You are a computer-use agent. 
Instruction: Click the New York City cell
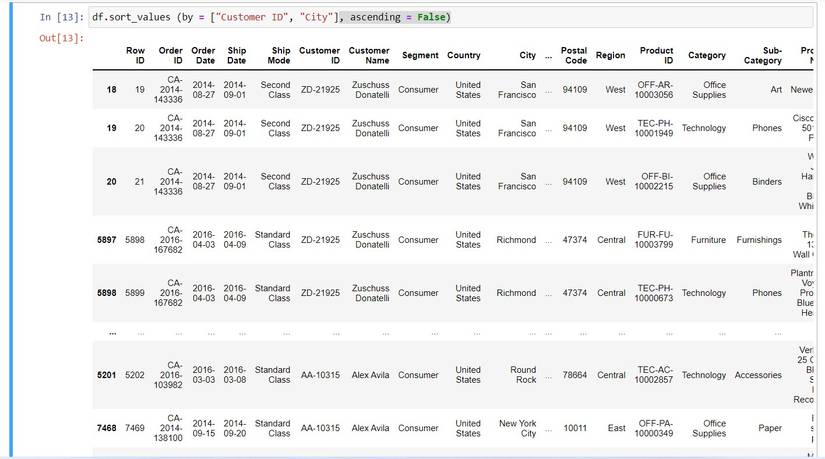point(518,428)
